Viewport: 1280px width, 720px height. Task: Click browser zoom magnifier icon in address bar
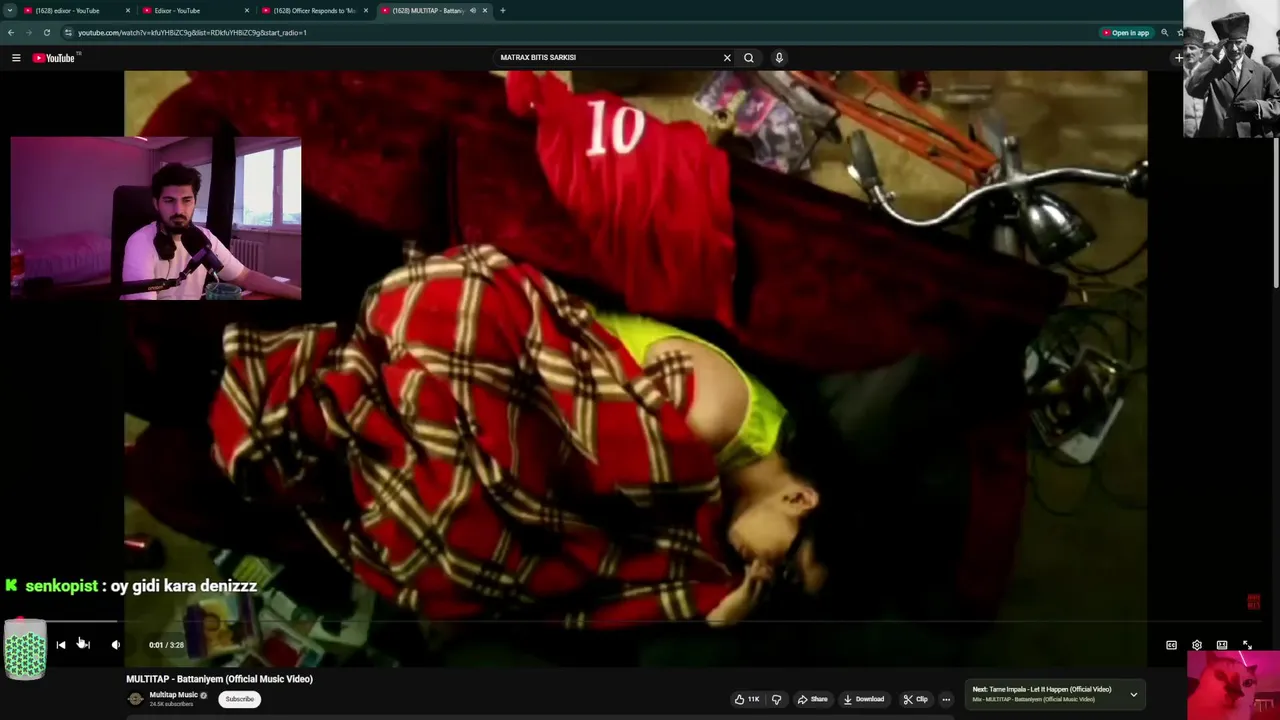coord(1164,32)
